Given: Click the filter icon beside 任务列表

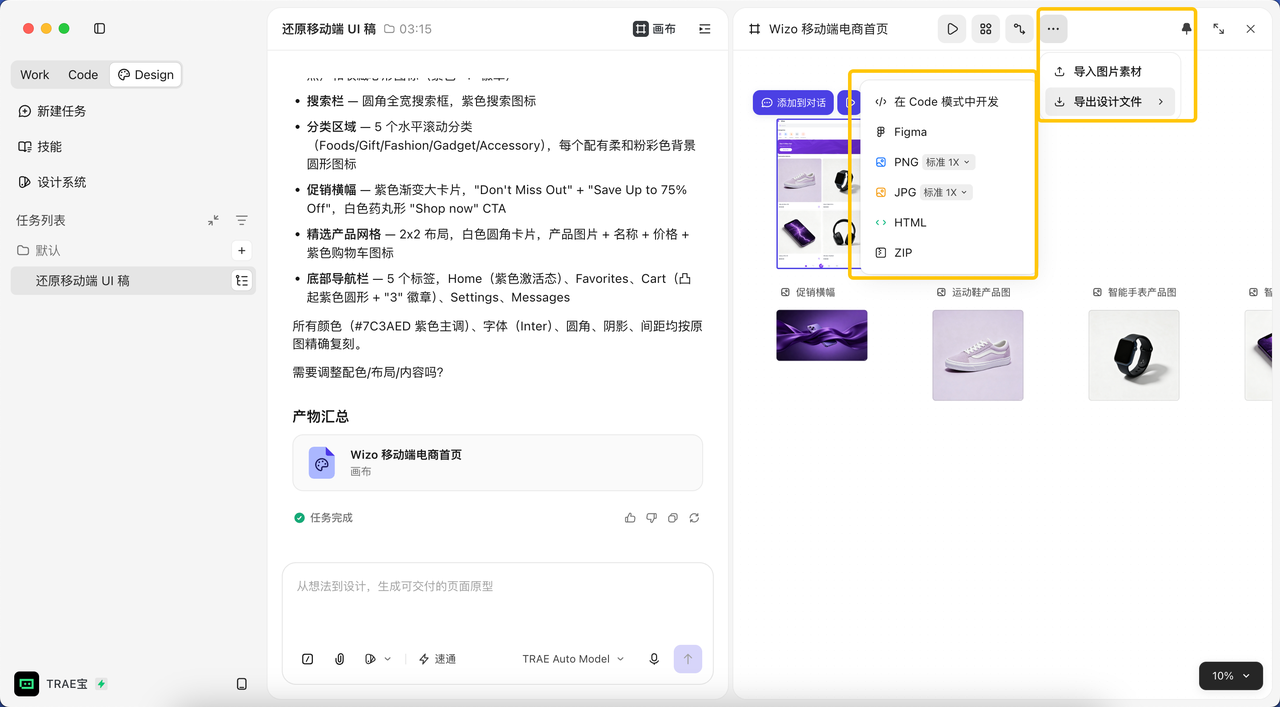Looking at the screenshot, I should pyautogui.click(x=241, y=220).
